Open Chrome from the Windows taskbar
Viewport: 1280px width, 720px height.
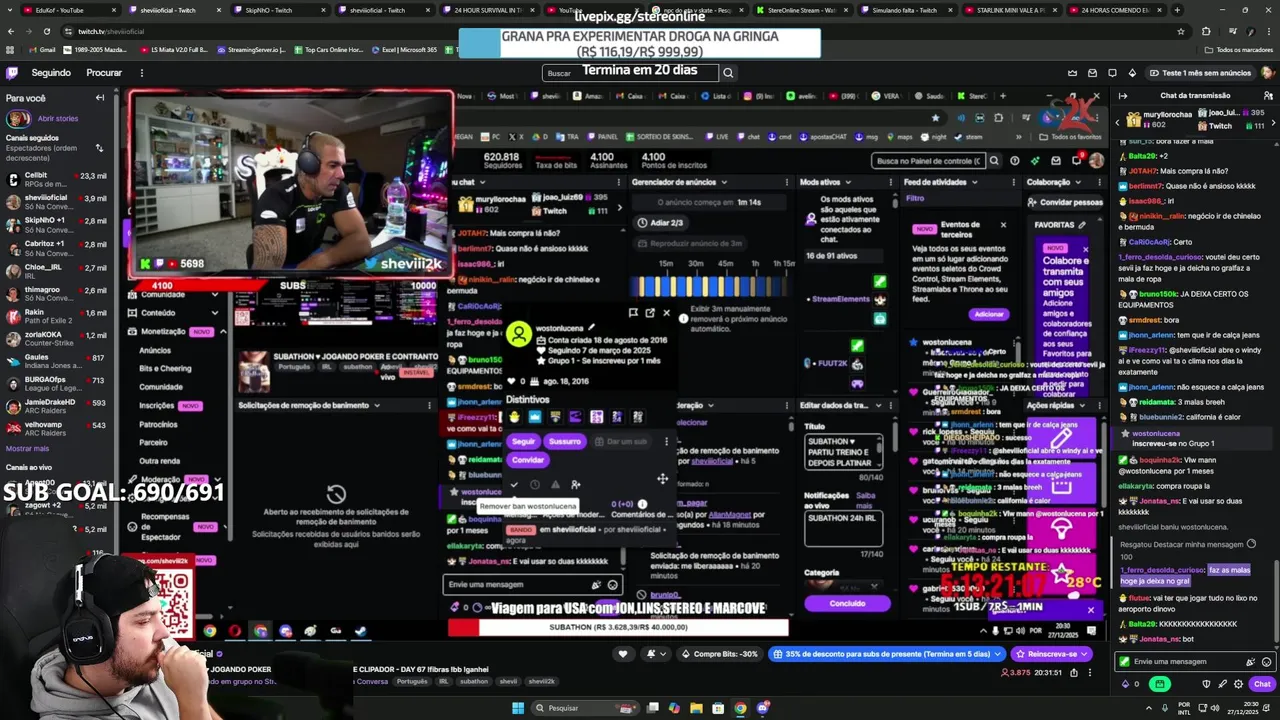tap(740, 708)
